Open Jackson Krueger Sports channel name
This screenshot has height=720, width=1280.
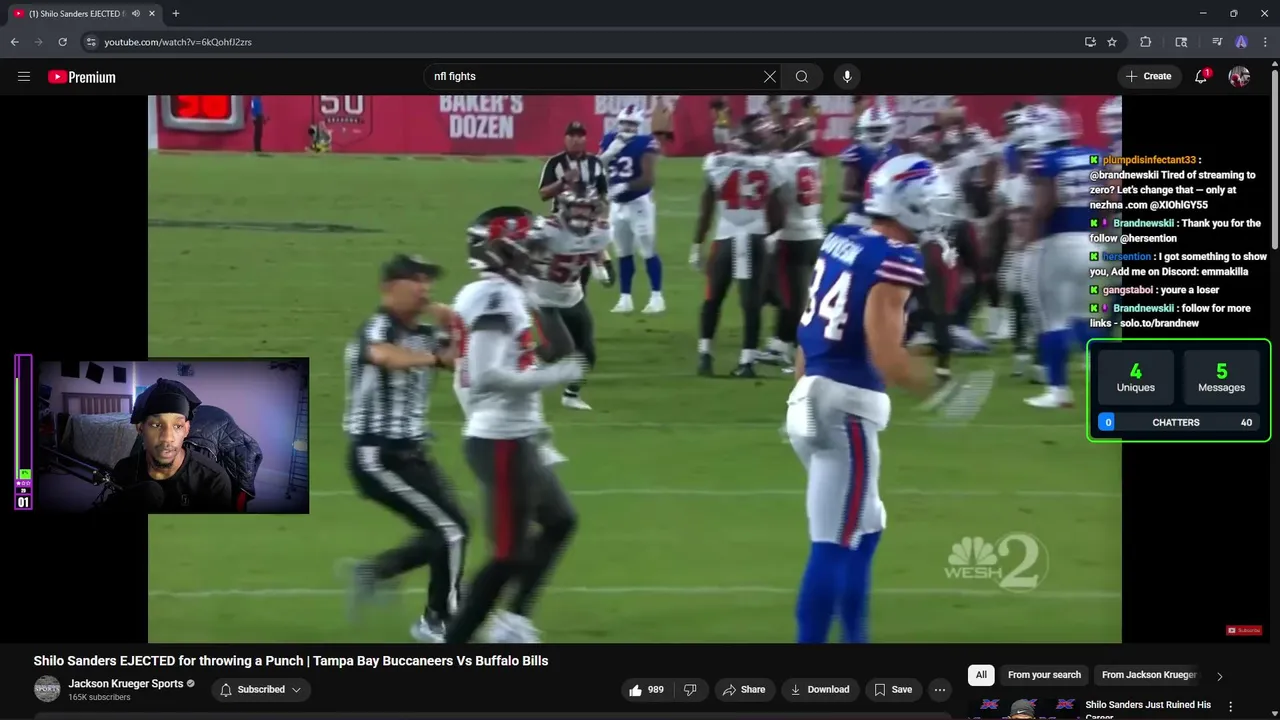126,684
